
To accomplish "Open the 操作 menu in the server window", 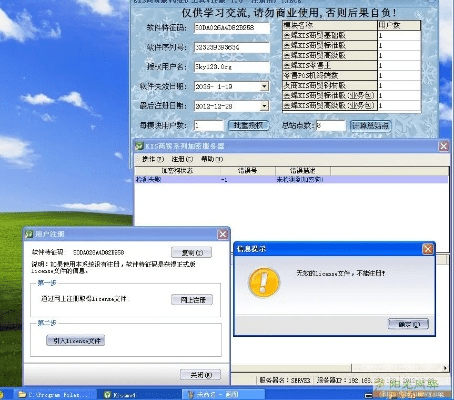I will [x=153, y=159].
